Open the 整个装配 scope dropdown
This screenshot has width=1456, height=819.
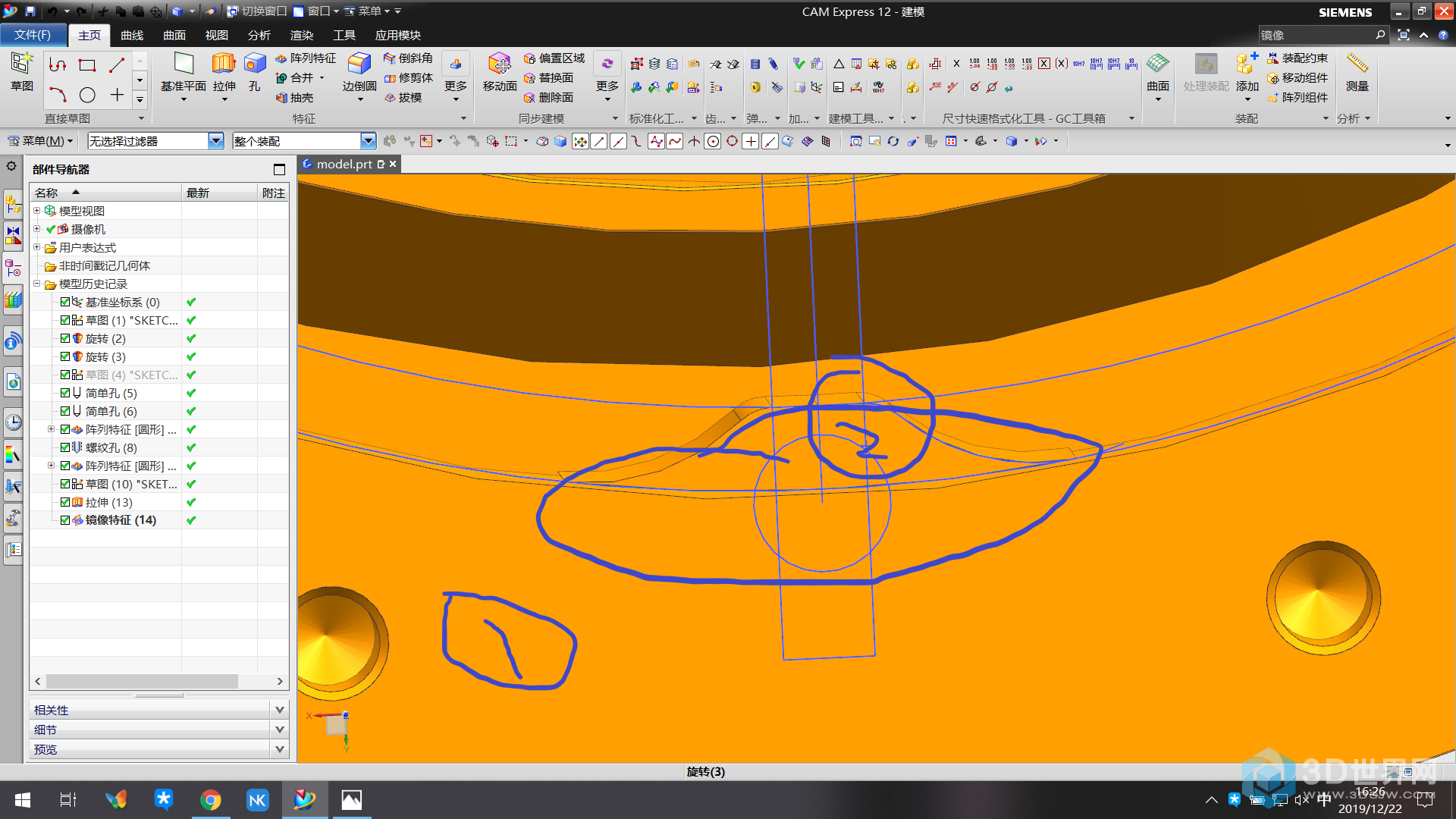(x=368, y=141)
